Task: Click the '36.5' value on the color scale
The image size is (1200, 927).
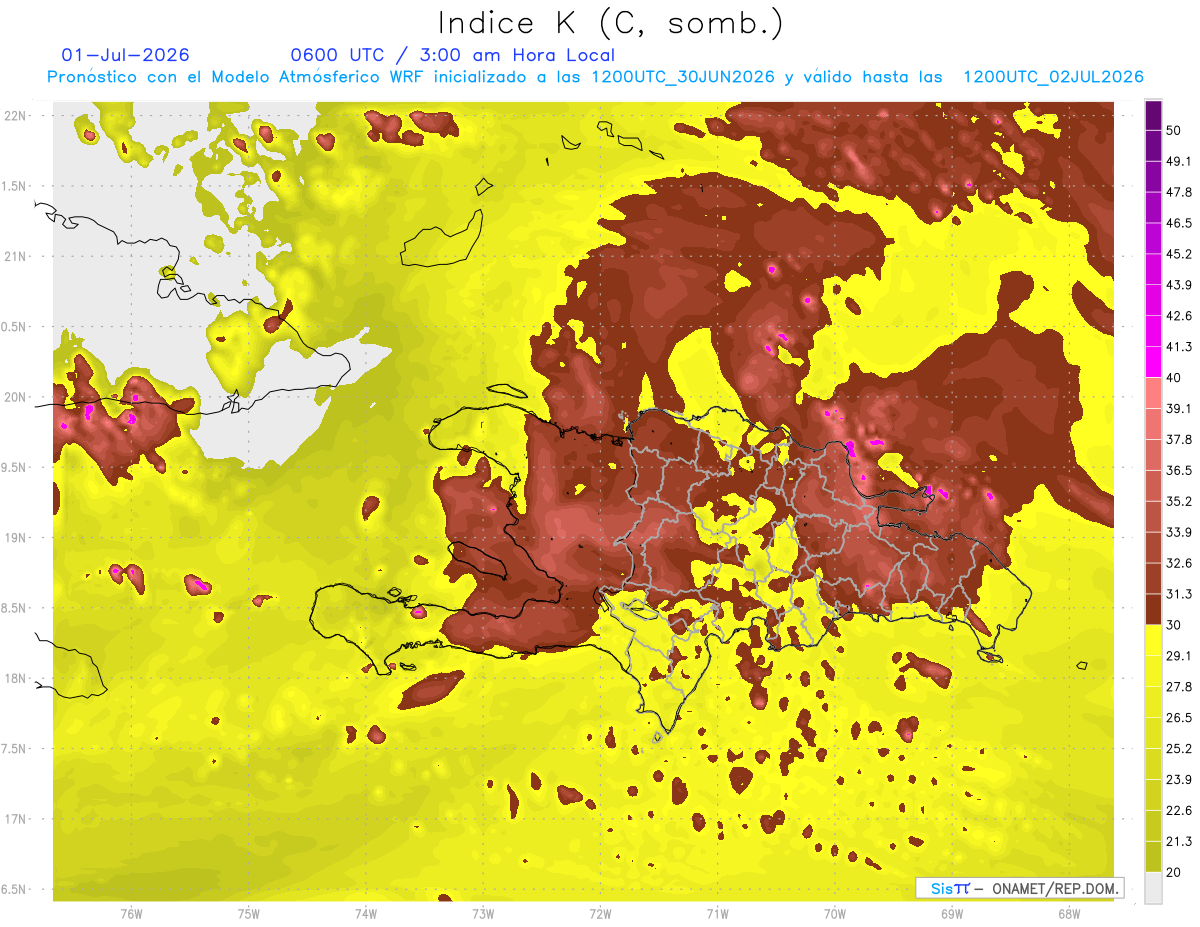Action: coord(1179,470)
